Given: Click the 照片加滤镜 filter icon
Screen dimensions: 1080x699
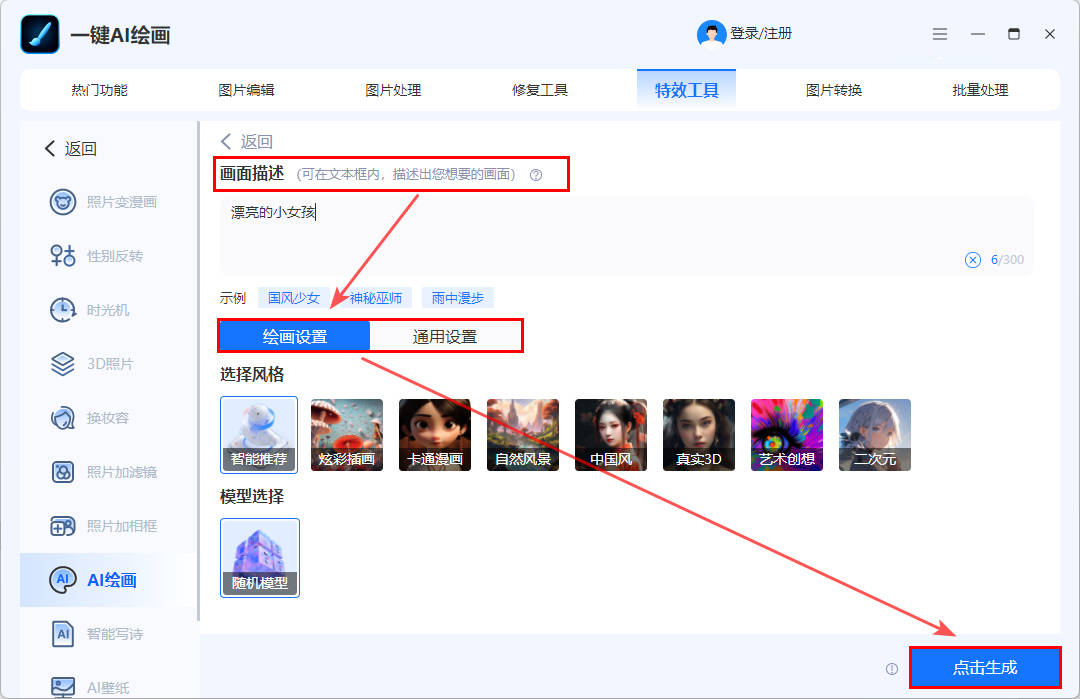Looking at the screenshot, I should click(63, 472).
